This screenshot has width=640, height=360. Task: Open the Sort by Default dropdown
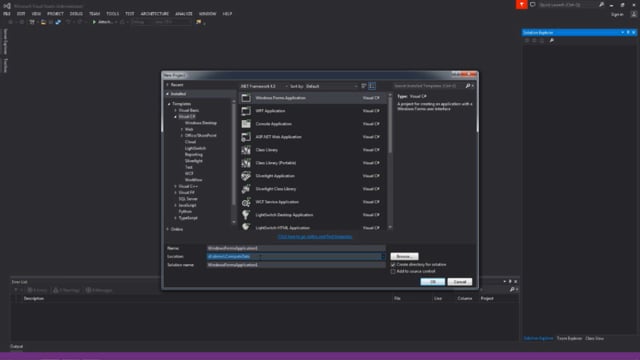click(x=331, y=86)
